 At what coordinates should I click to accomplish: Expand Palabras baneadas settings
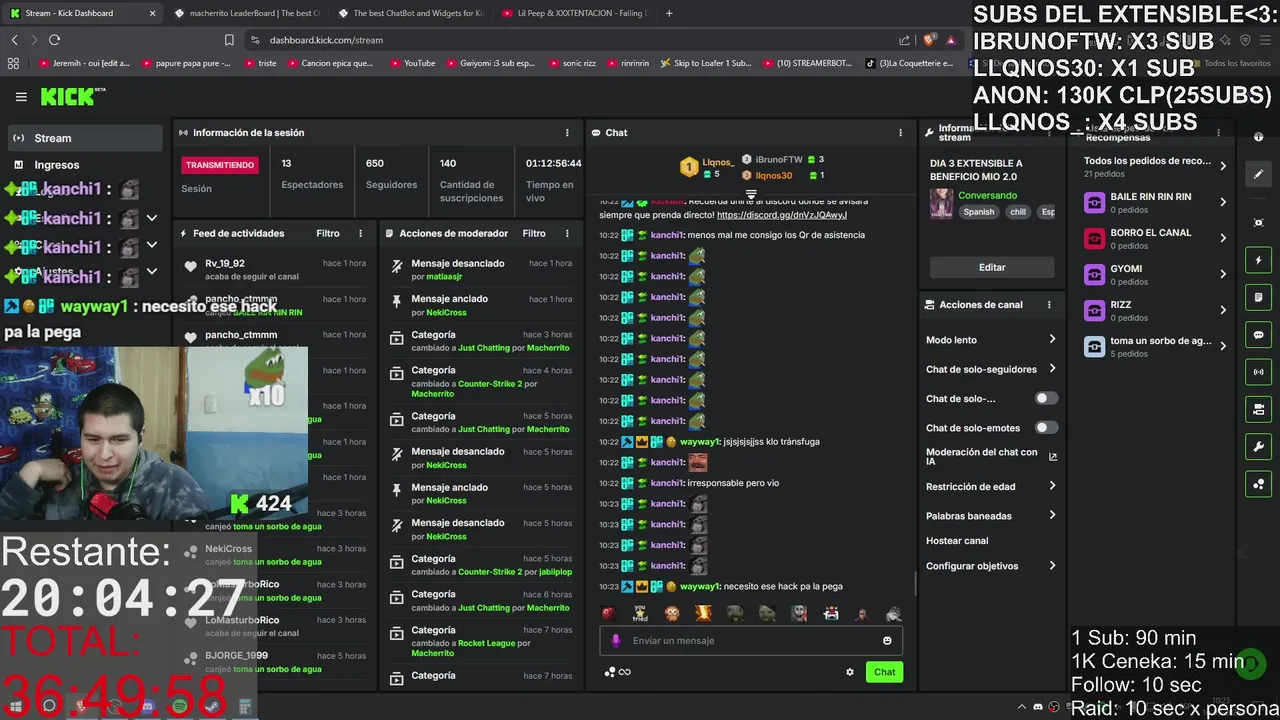(991, 516)
